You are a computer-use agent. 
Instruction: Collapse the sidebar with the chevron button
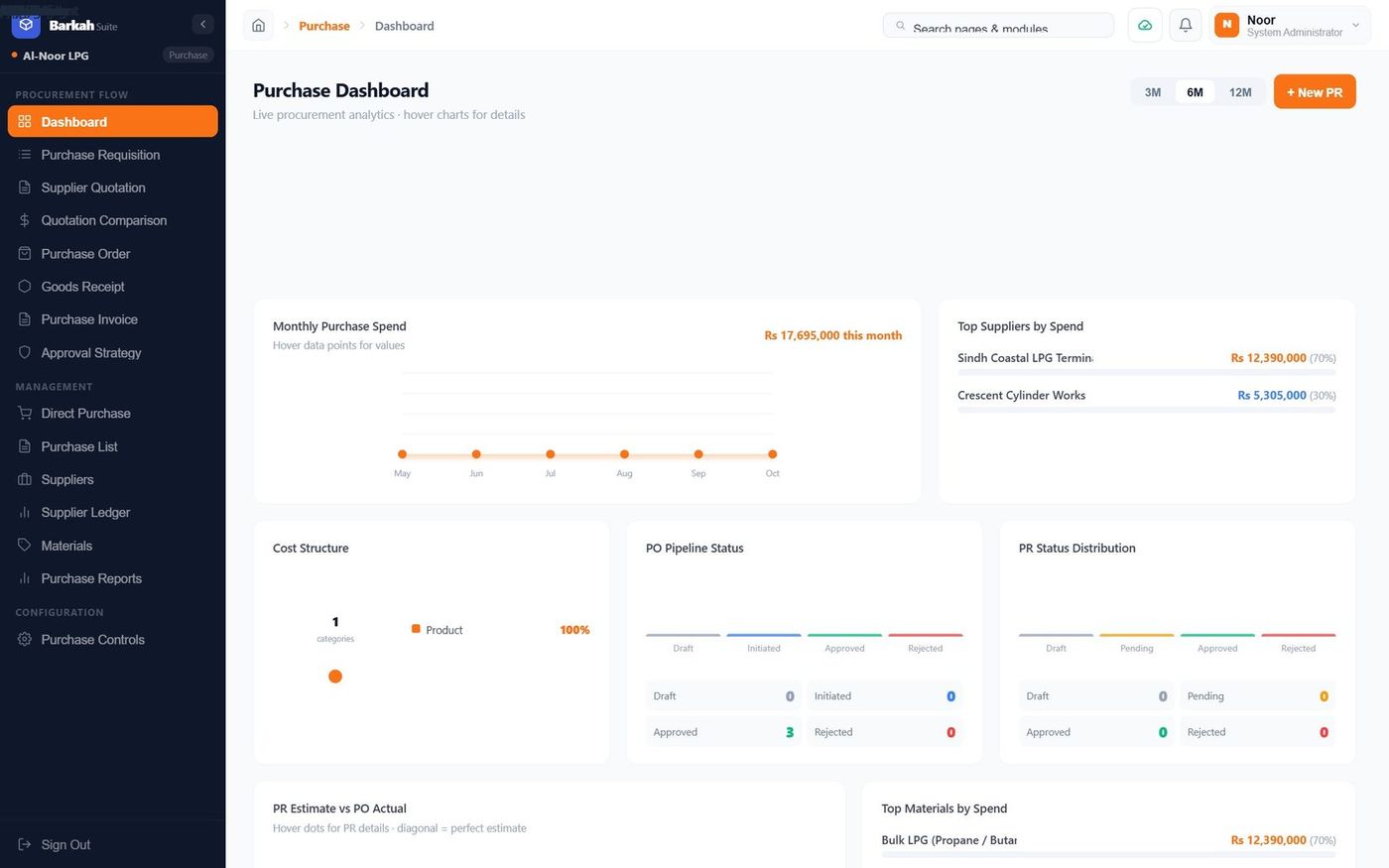pyautogui.click(x=202, y=25)
